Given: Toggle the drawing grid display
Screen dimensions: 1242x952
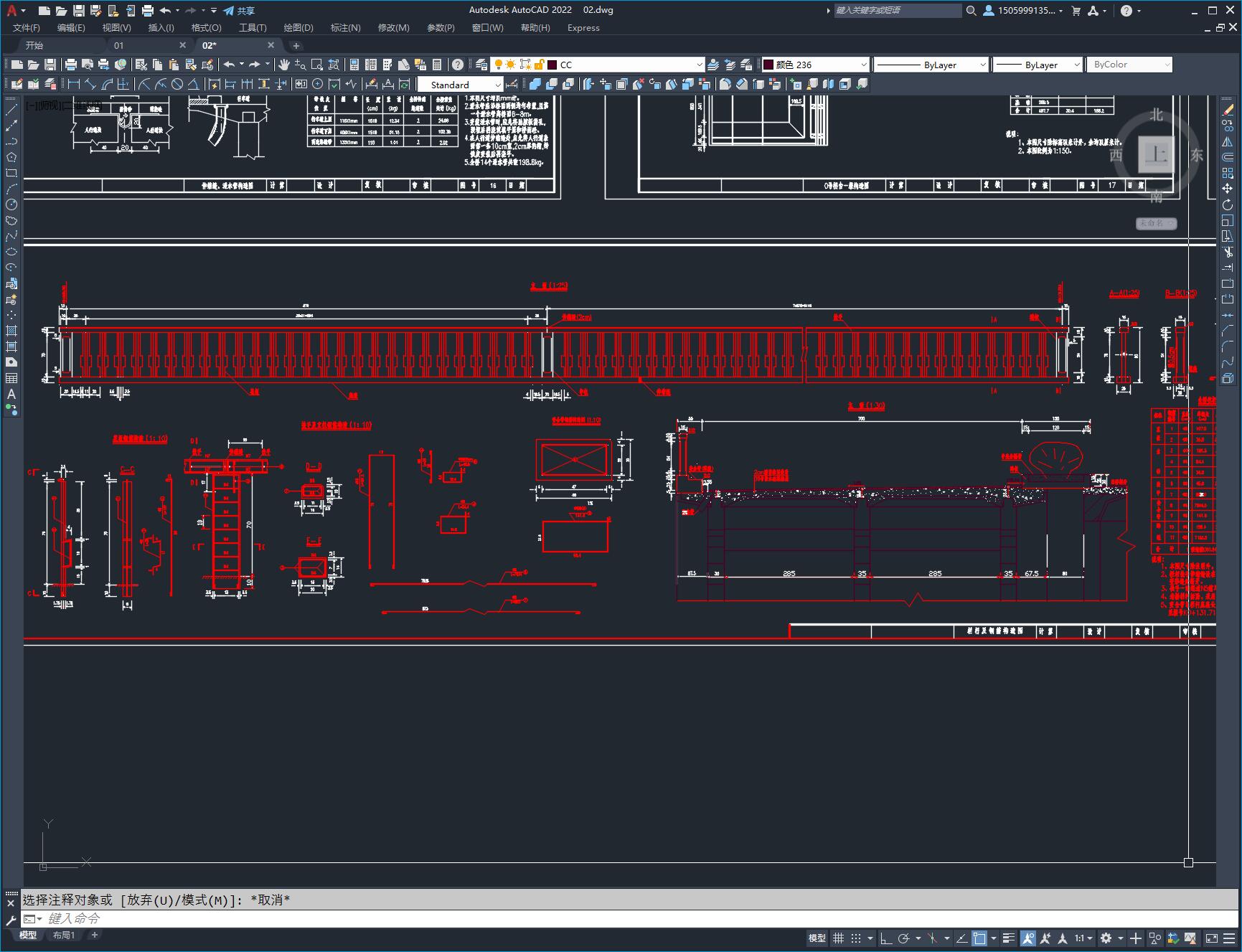Looking at the screenshot, I should [x=838, y=938].
